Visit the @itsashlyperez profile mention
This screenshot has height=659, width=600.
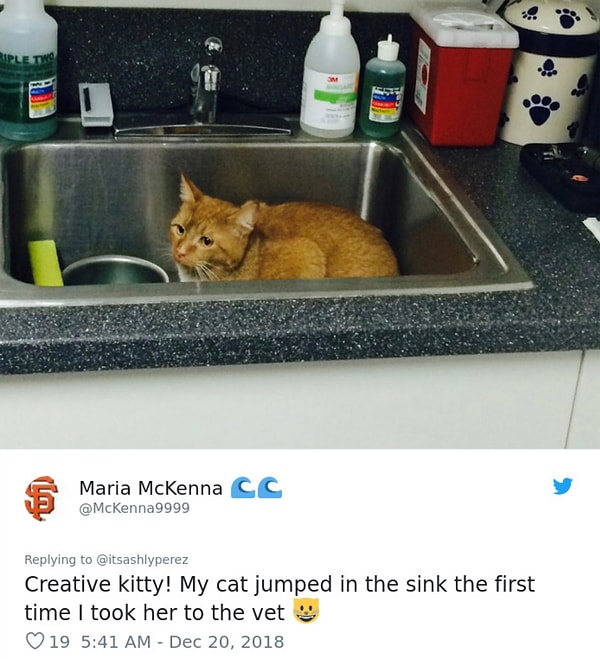point(142,560)
